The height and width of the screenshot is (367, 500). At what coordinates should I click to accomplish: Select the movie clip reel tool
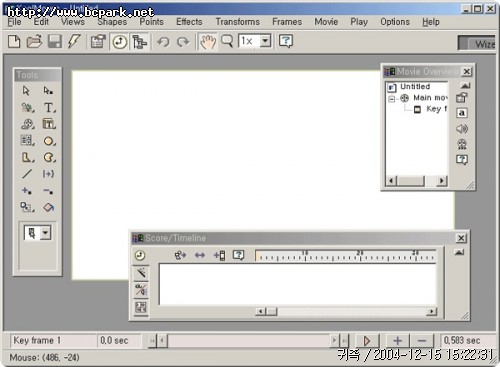coord(27,124)
